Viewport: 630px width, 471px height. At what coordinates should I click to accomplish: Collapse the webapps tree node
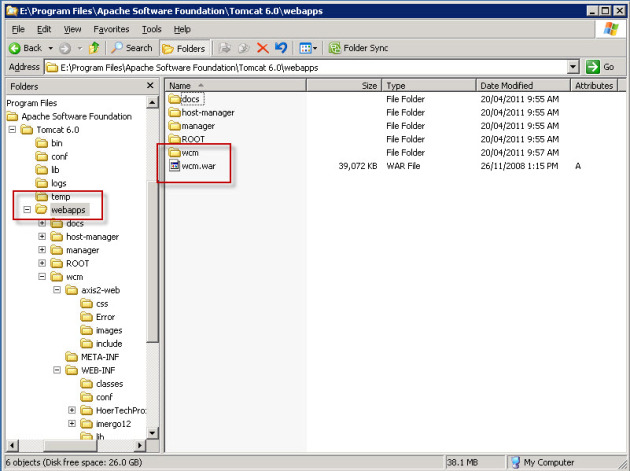pyautogui.click(x=27, y=209)
